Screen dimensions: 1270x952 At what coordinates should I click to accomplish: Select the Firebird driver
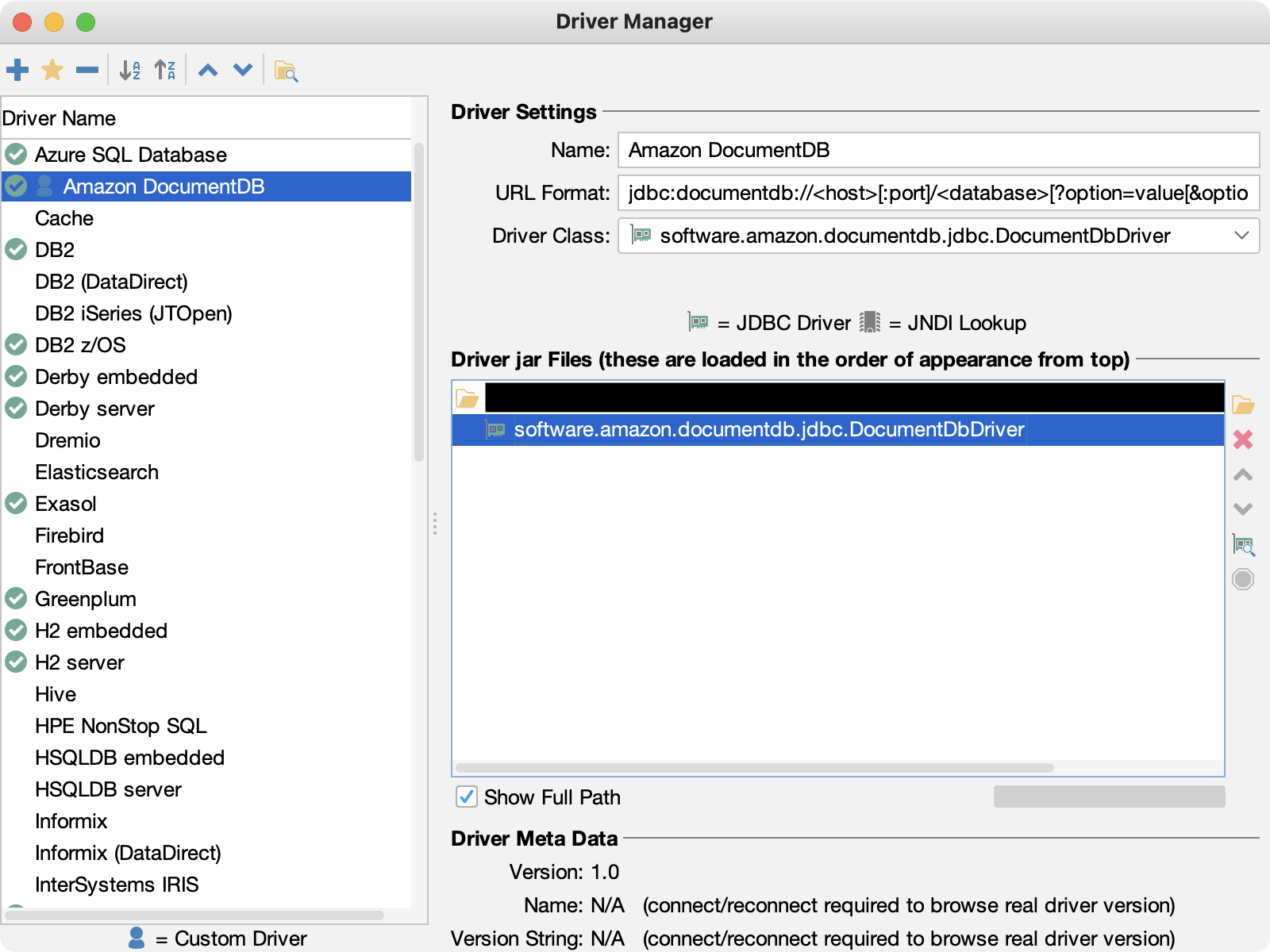(206, 535)
